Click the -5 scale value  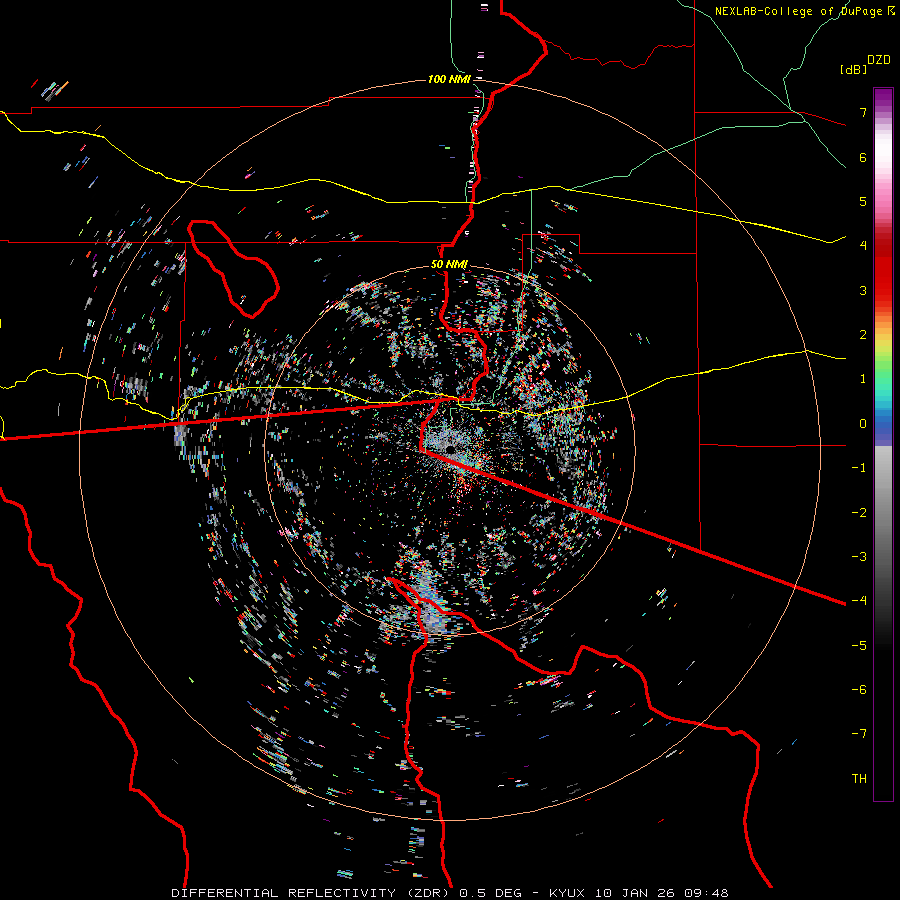859,646
